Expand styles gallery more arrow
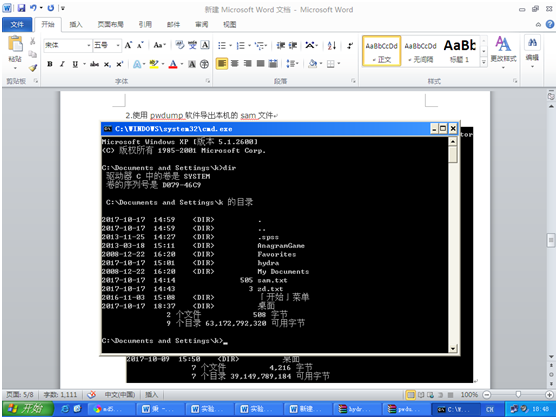 [x=483, y=62]
